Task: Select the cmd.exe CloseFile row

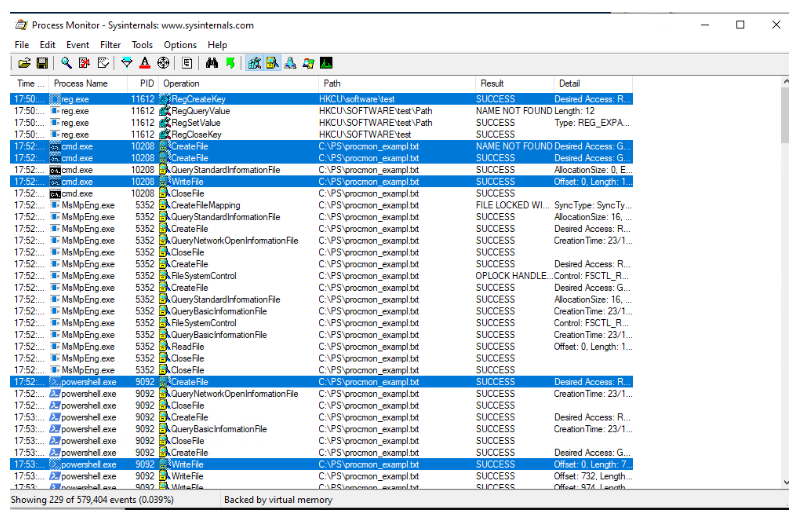Action: coord(321,193)
